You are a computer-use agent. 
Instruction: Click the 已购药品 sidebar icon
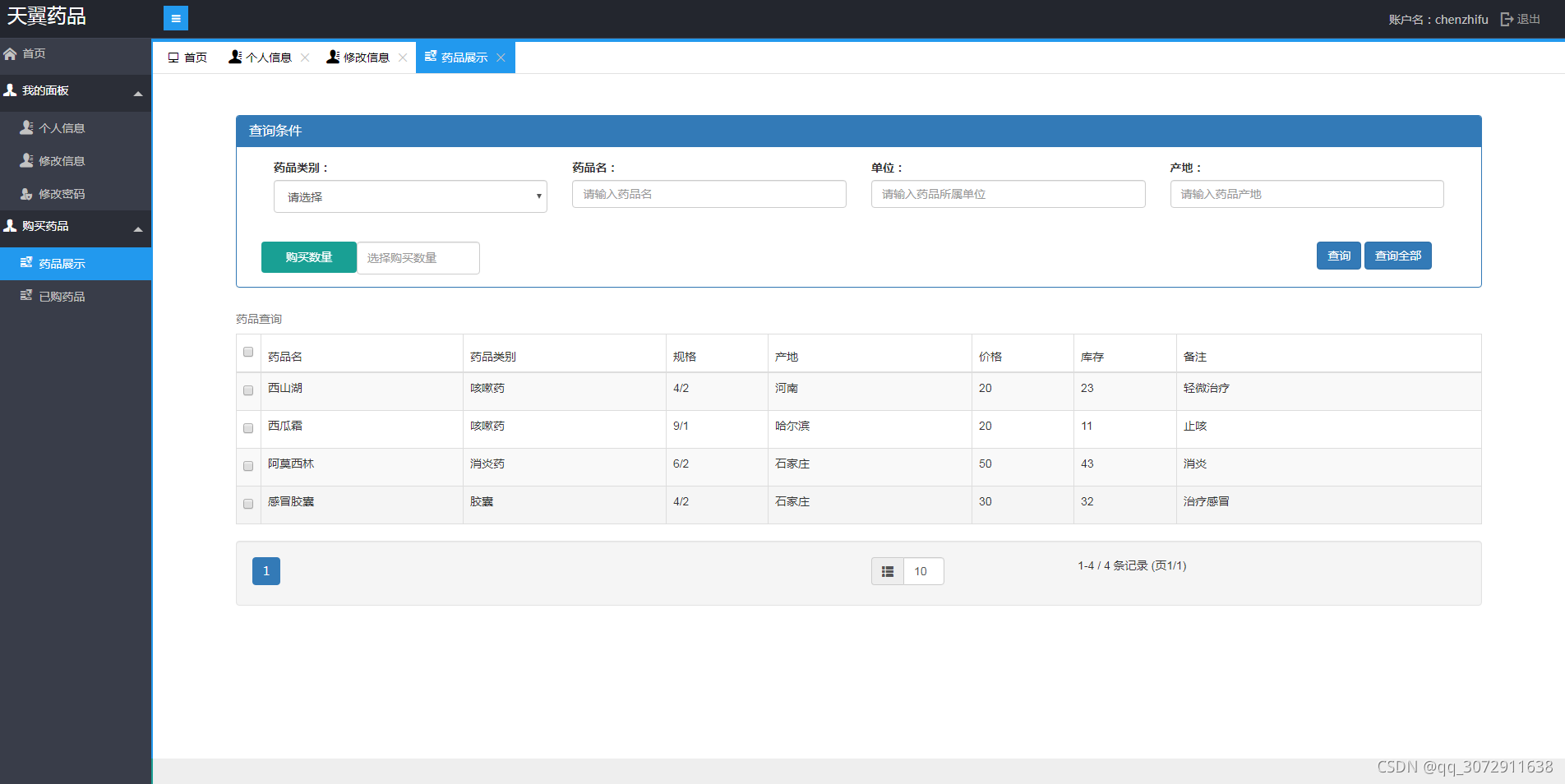tap(26, 296)
